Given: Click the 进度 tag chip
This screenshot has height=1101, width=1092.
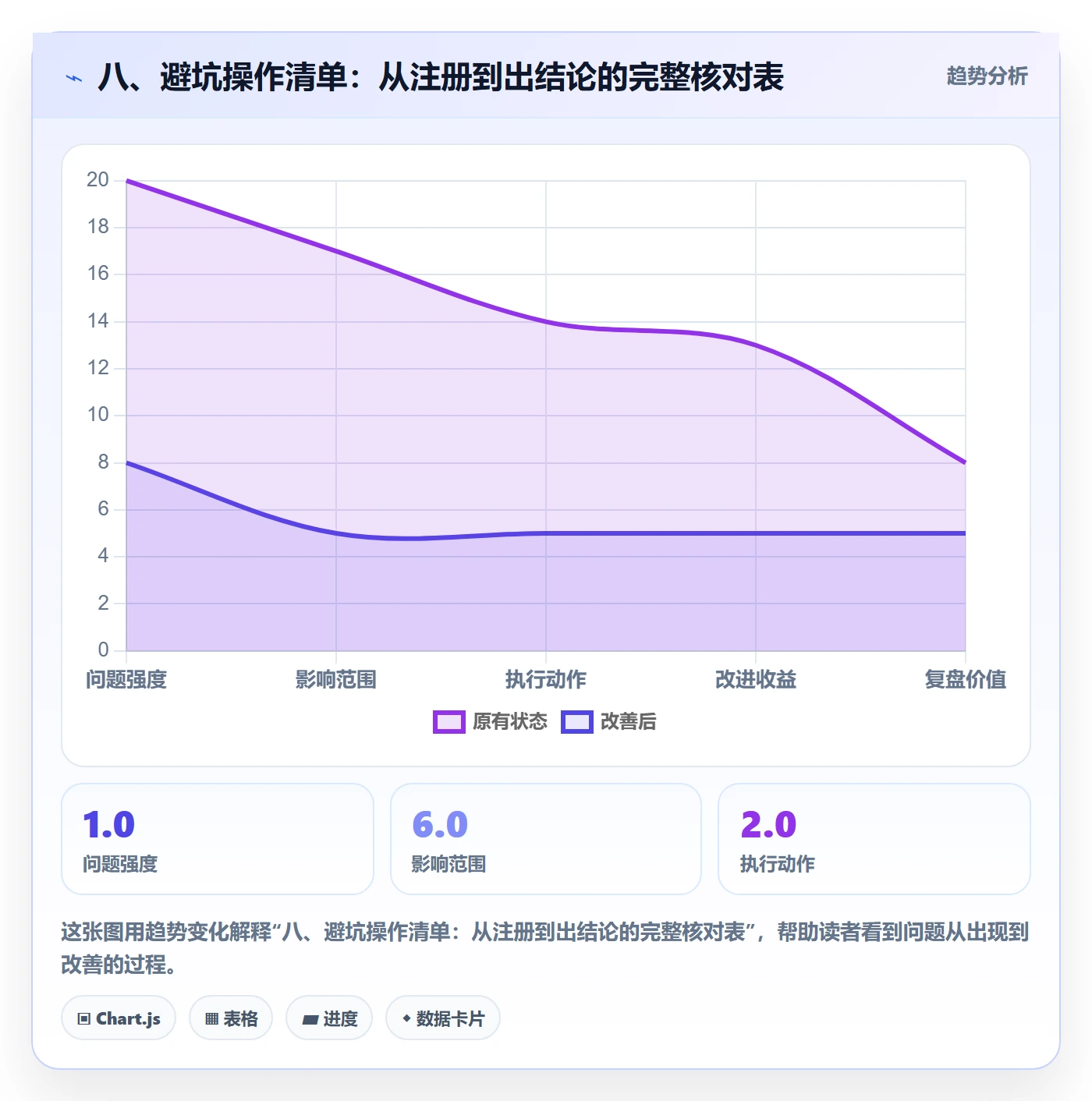Looking at the screenshot, I should 329,1018.
